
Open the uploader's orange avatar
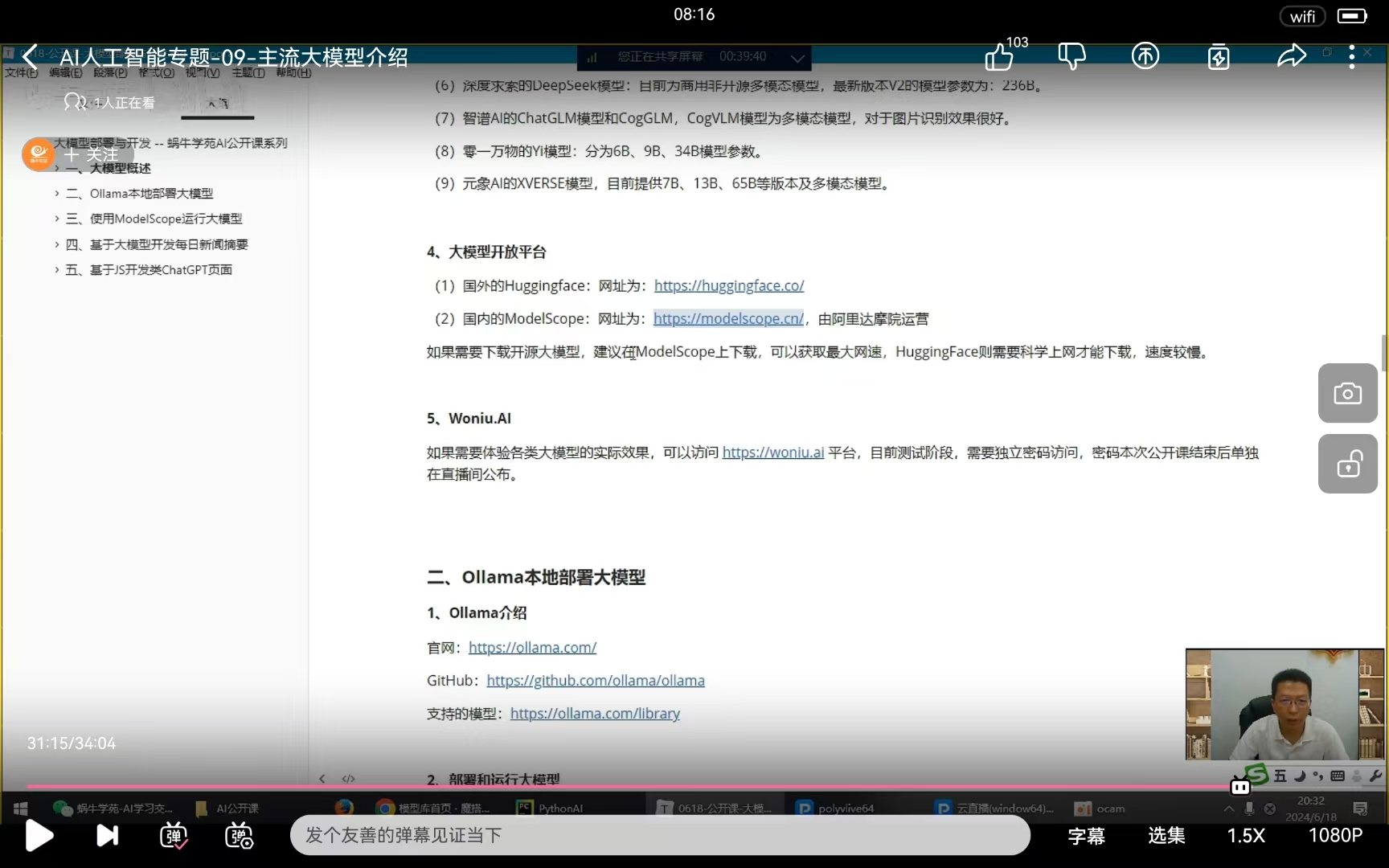39,154
